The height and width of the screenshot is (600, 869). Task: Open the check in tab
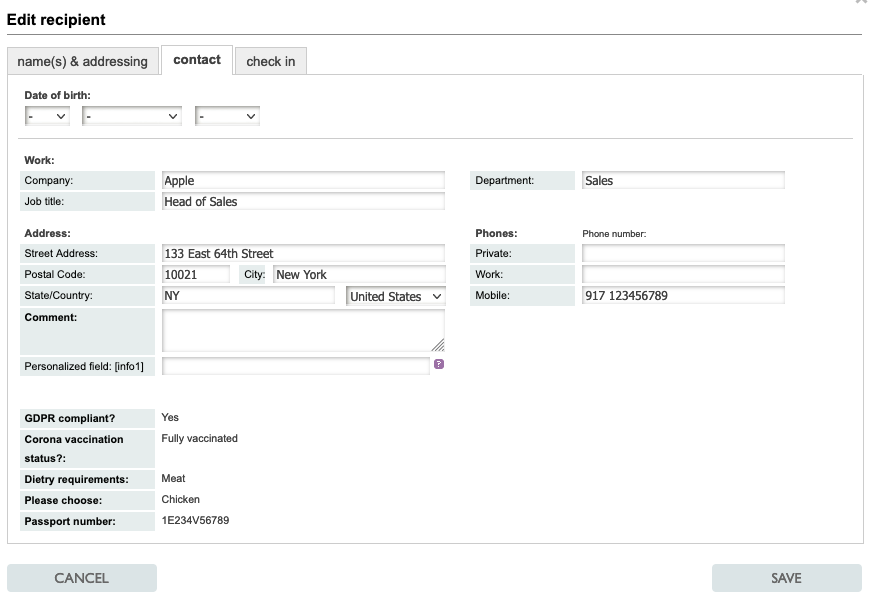tap(270, 61)
